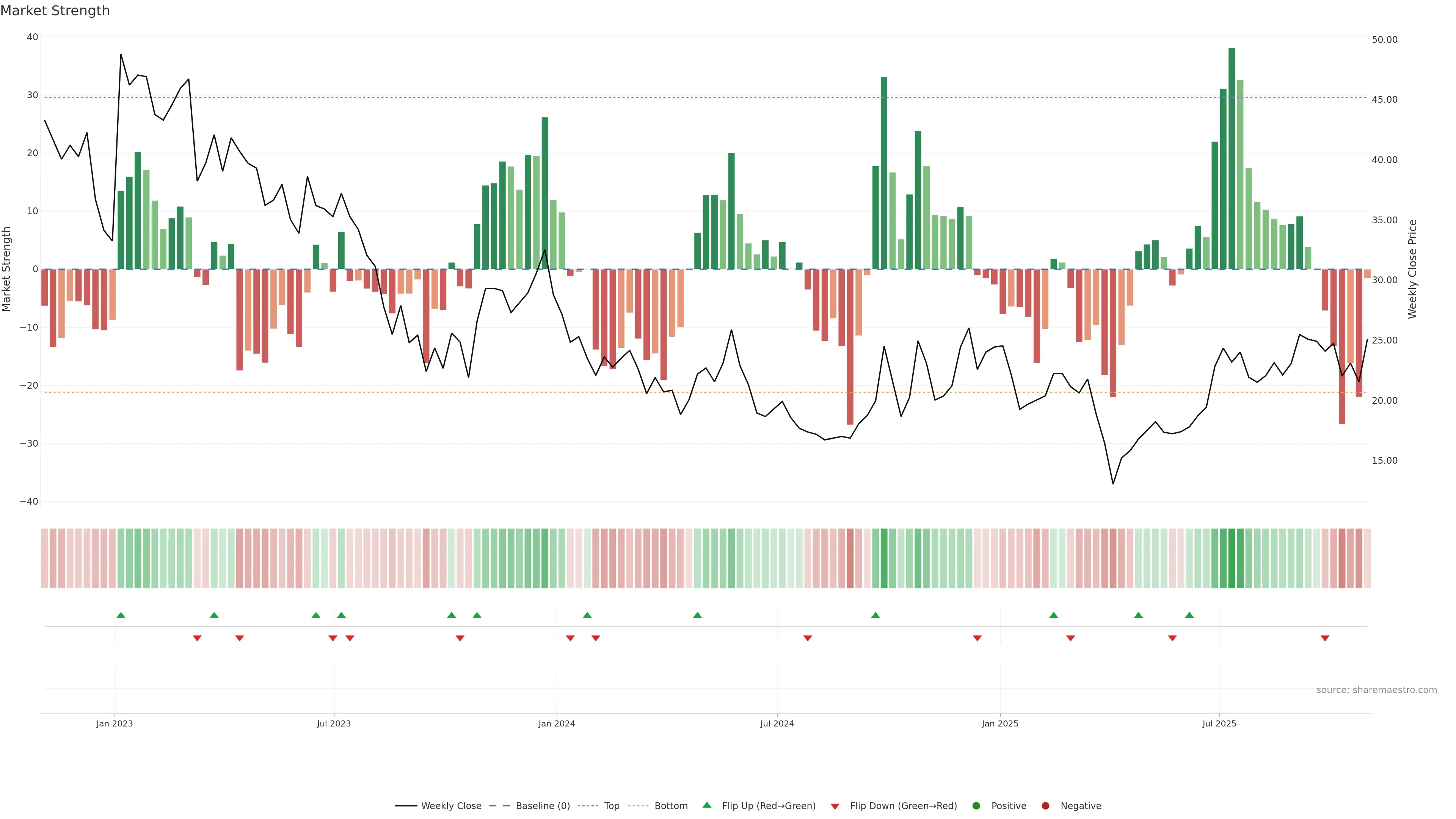The image size is (1456, 819).
Task: Click Flip Up (Red→Green) legend triangle
Action: (706, 805)
